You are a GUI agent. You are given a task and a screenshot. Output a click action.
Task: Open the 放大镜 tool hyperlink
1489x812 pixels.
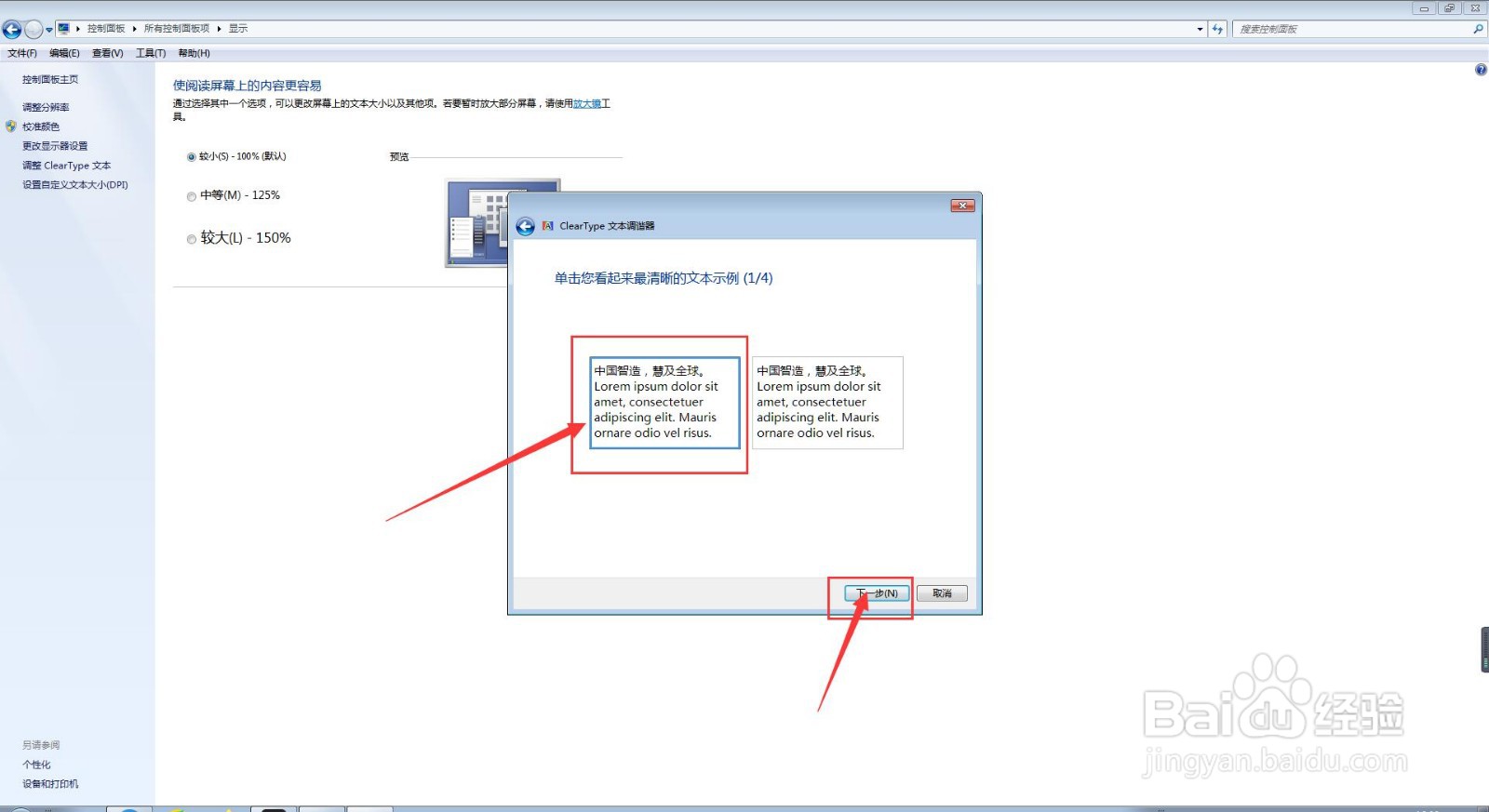pos(587,103)
